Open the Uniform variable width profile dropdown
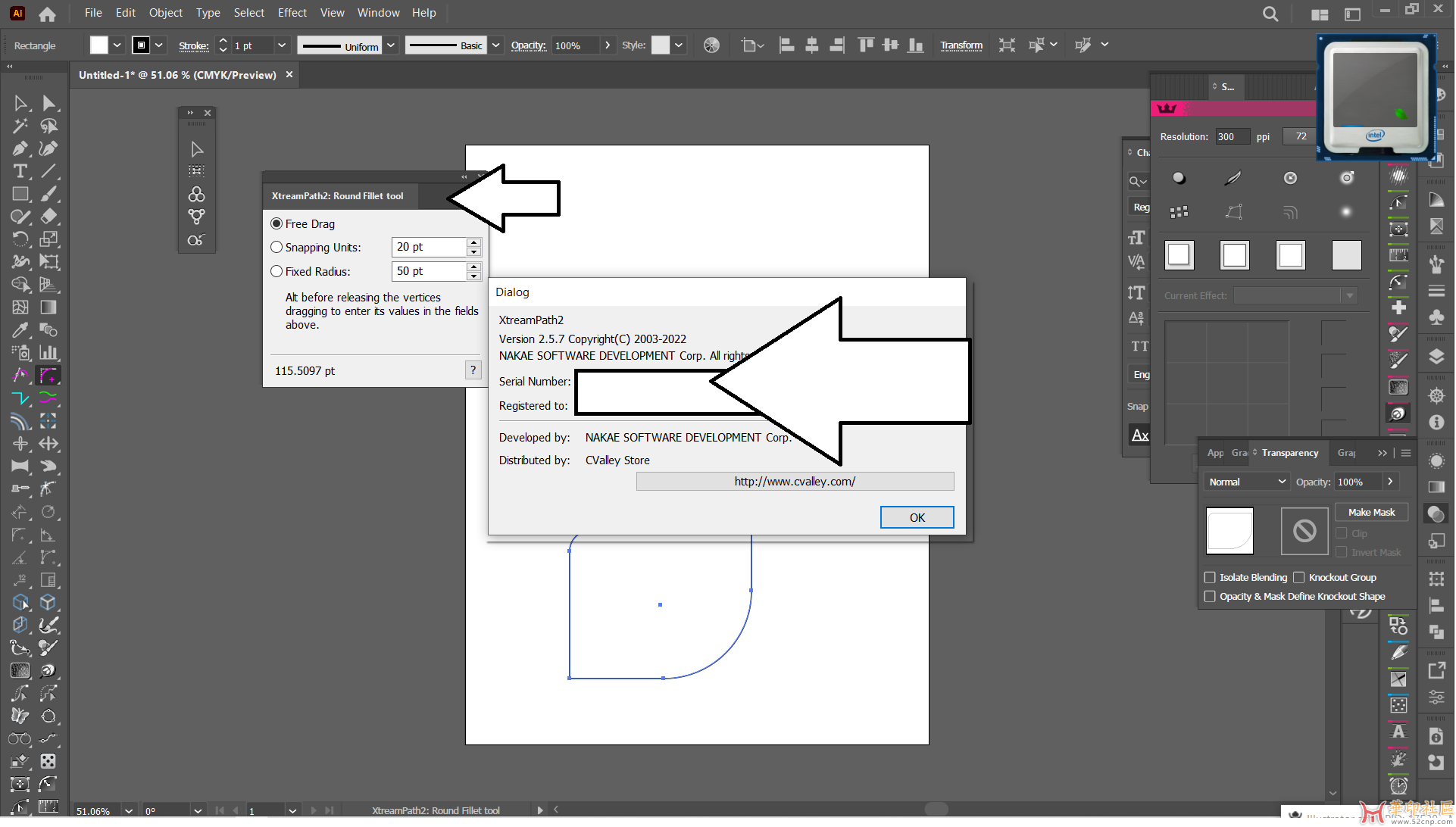Screen dimensions: 1456x827 tap(391, 45)
